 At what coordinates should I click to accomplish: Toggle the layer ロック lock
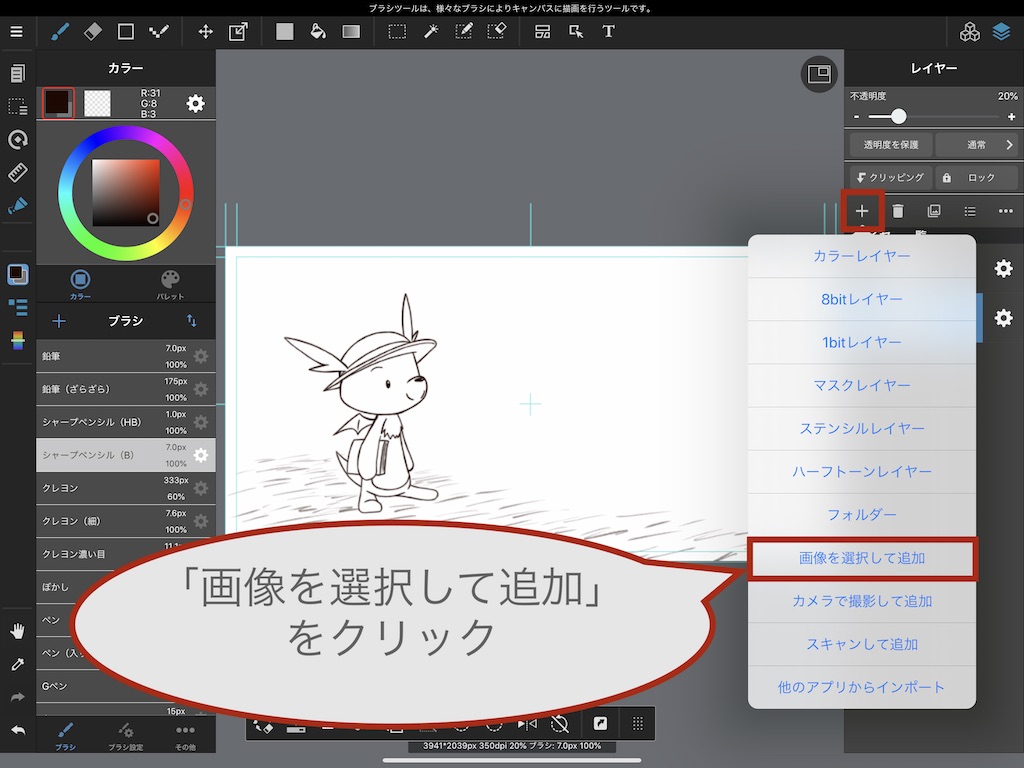(x=976, y=177)
